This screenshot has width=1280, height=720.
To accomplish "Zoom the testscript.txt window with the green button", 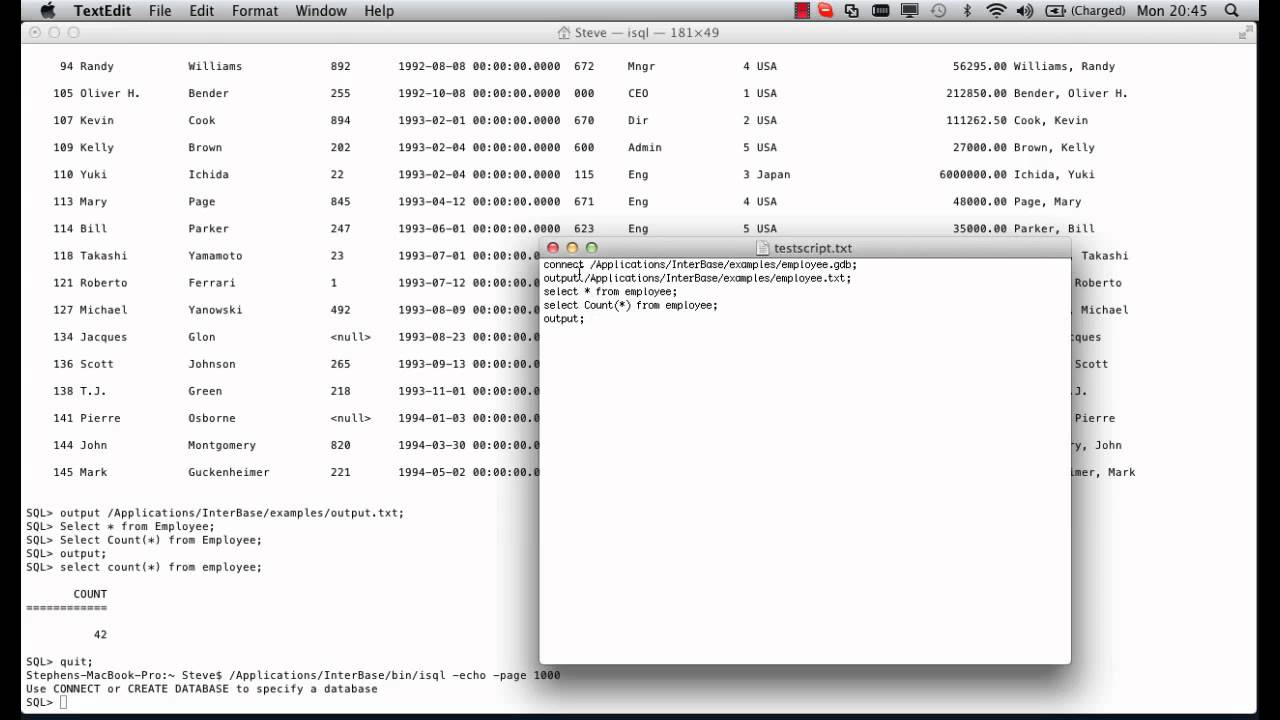I will point(591,248).
